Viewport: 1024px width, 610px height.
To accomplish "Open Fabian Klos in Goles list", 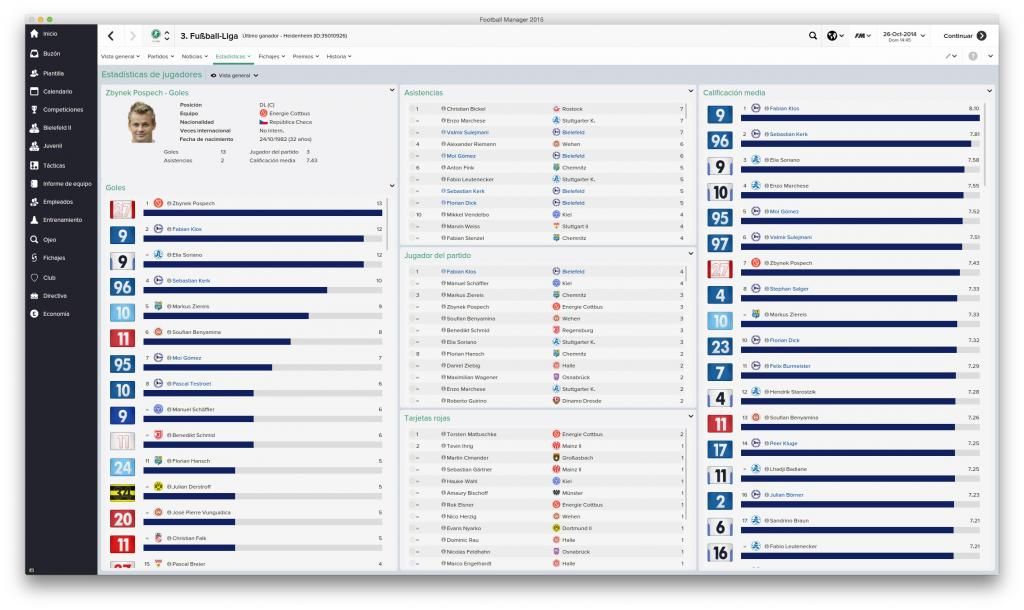I will (187, 229).
